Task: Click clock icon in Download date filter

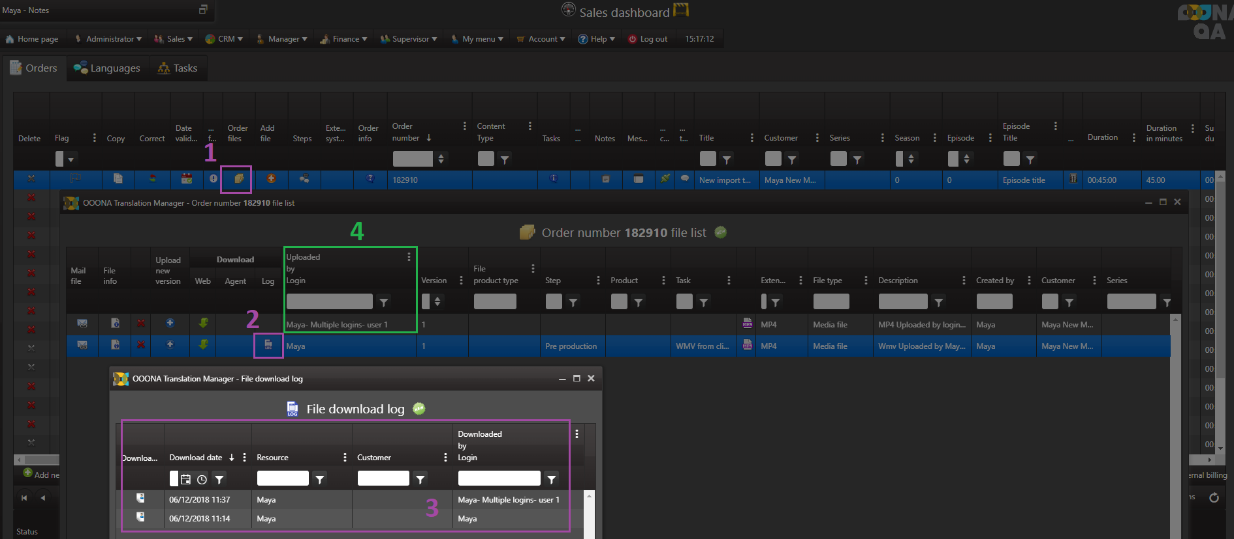Action: click(201, 479)
